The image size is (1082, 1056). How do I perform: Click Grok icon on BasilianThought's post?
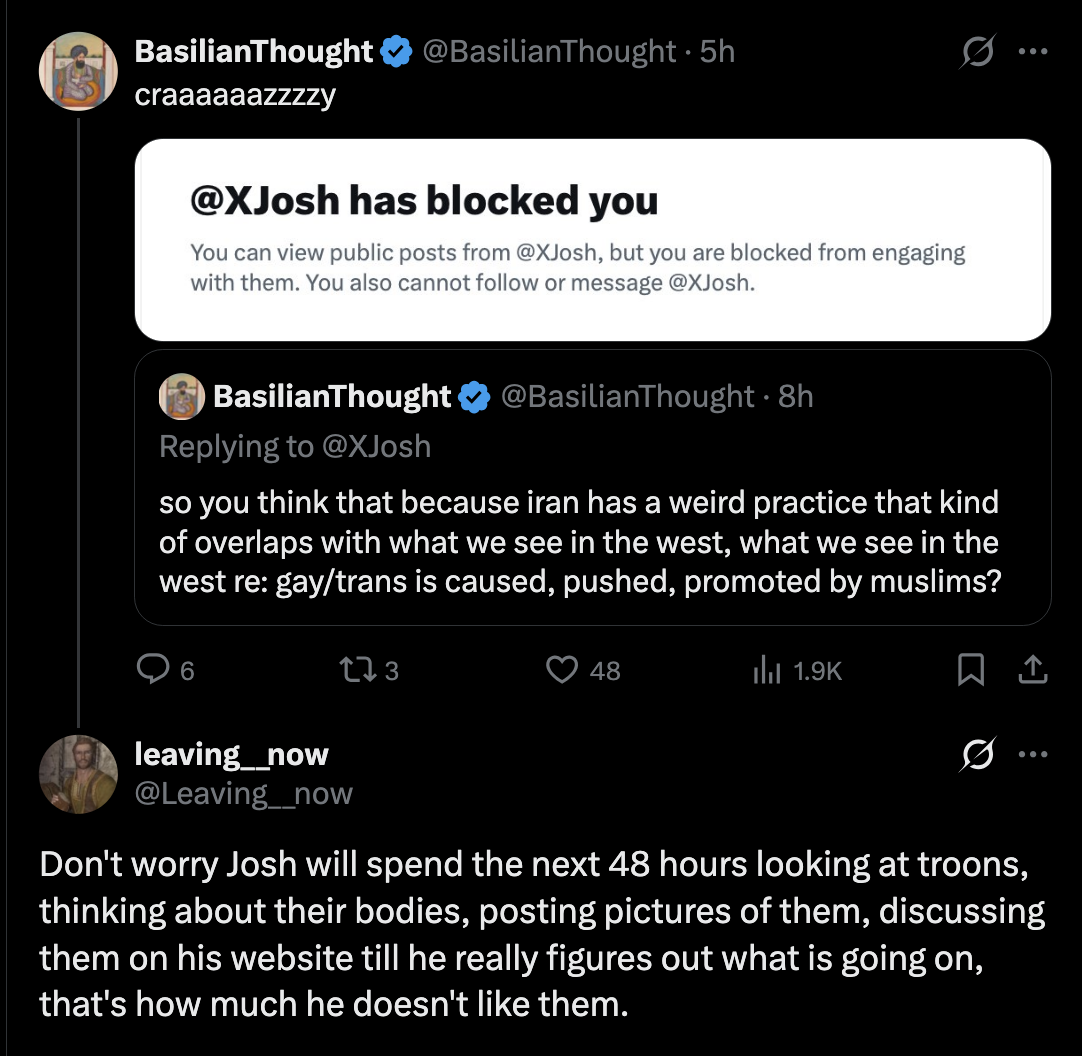977,51
